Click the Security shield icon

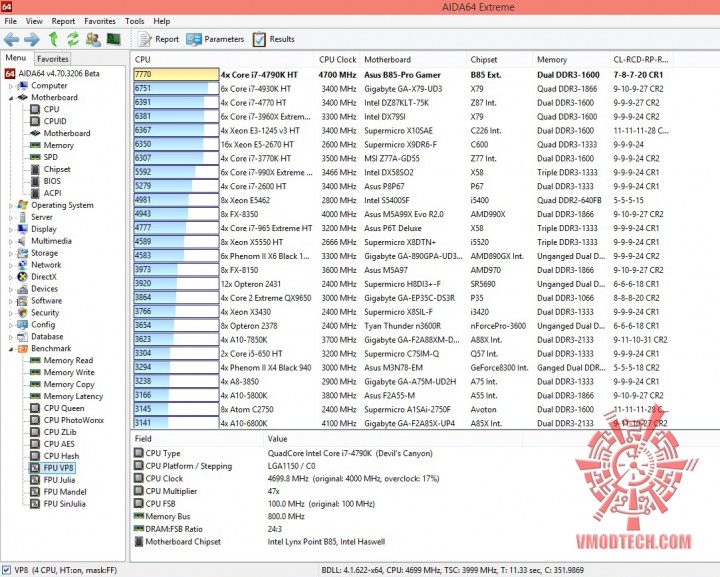(22, 313)
